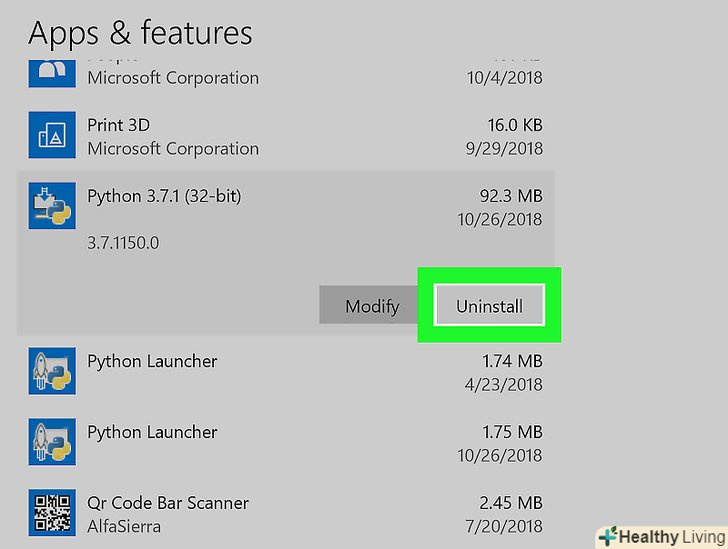Click the Print 3D app icon
Screen dimensions: 728x549
tap(52, 134)
